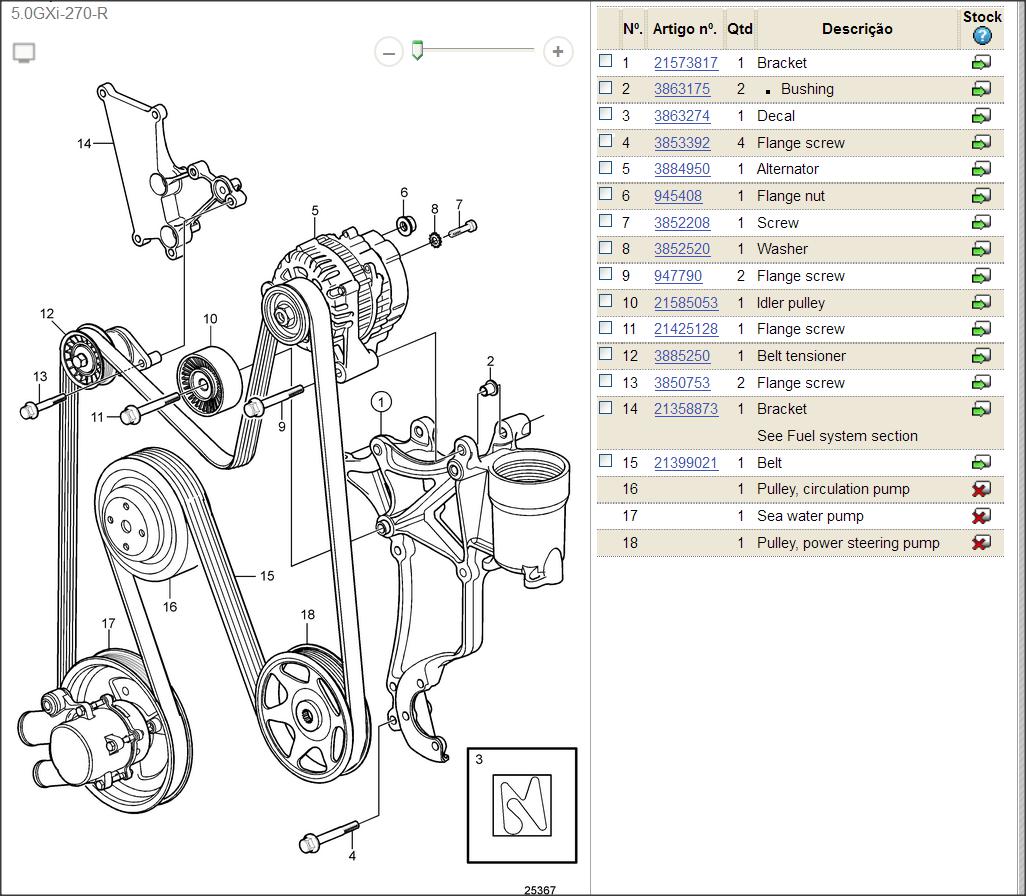Check stock icon for Idler pulley row

point(981,302)
